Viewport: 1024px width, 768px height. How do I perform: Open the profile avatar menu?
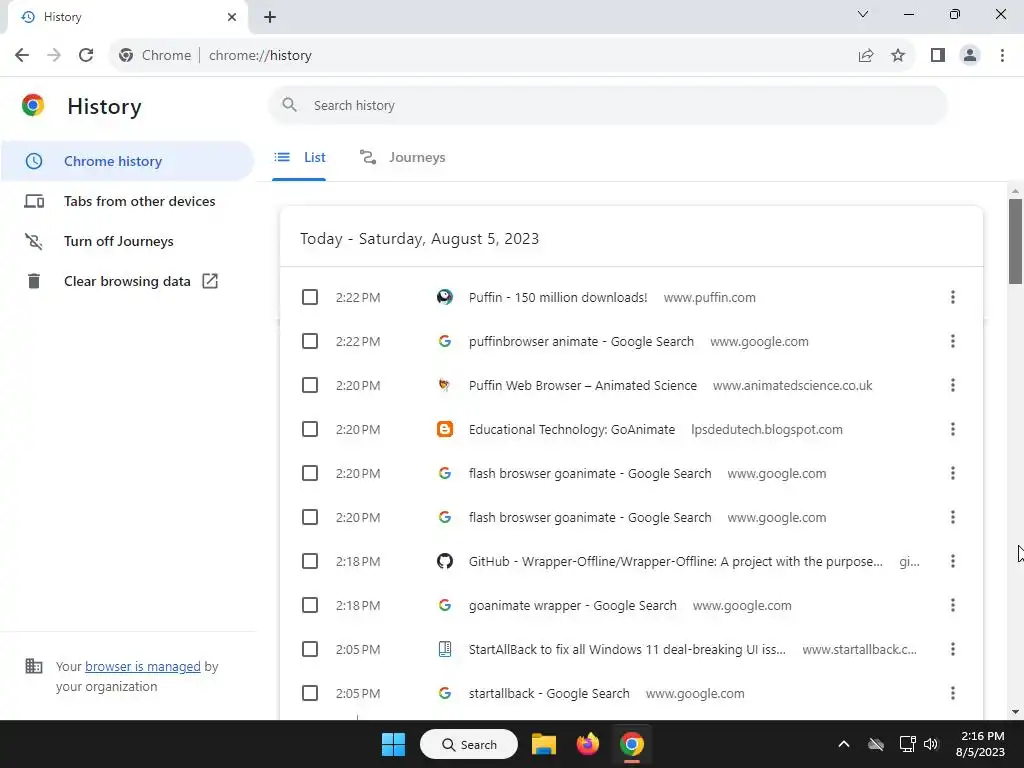pos(970,56)
